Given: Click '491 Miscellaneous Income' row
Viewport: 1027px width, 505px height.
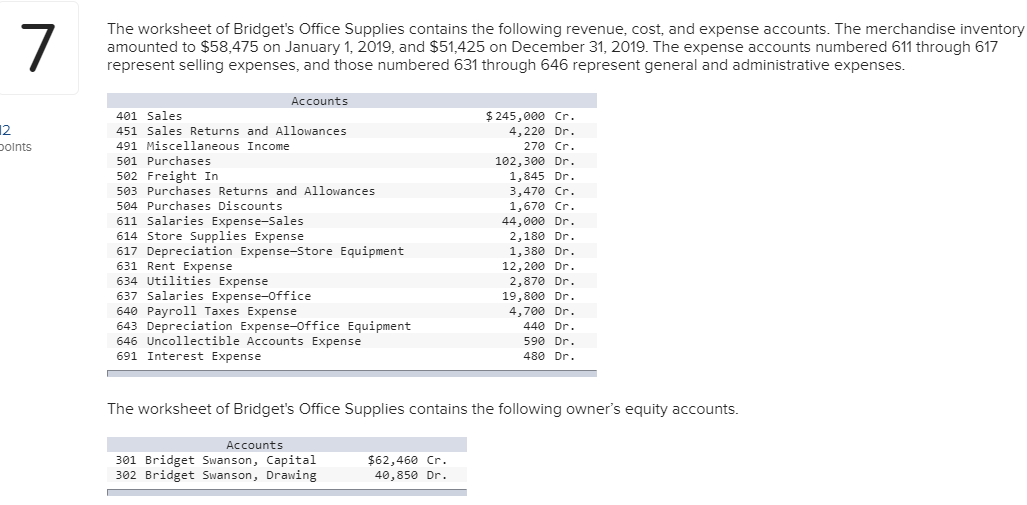Looking at the screenshot, I should [352, 146].
